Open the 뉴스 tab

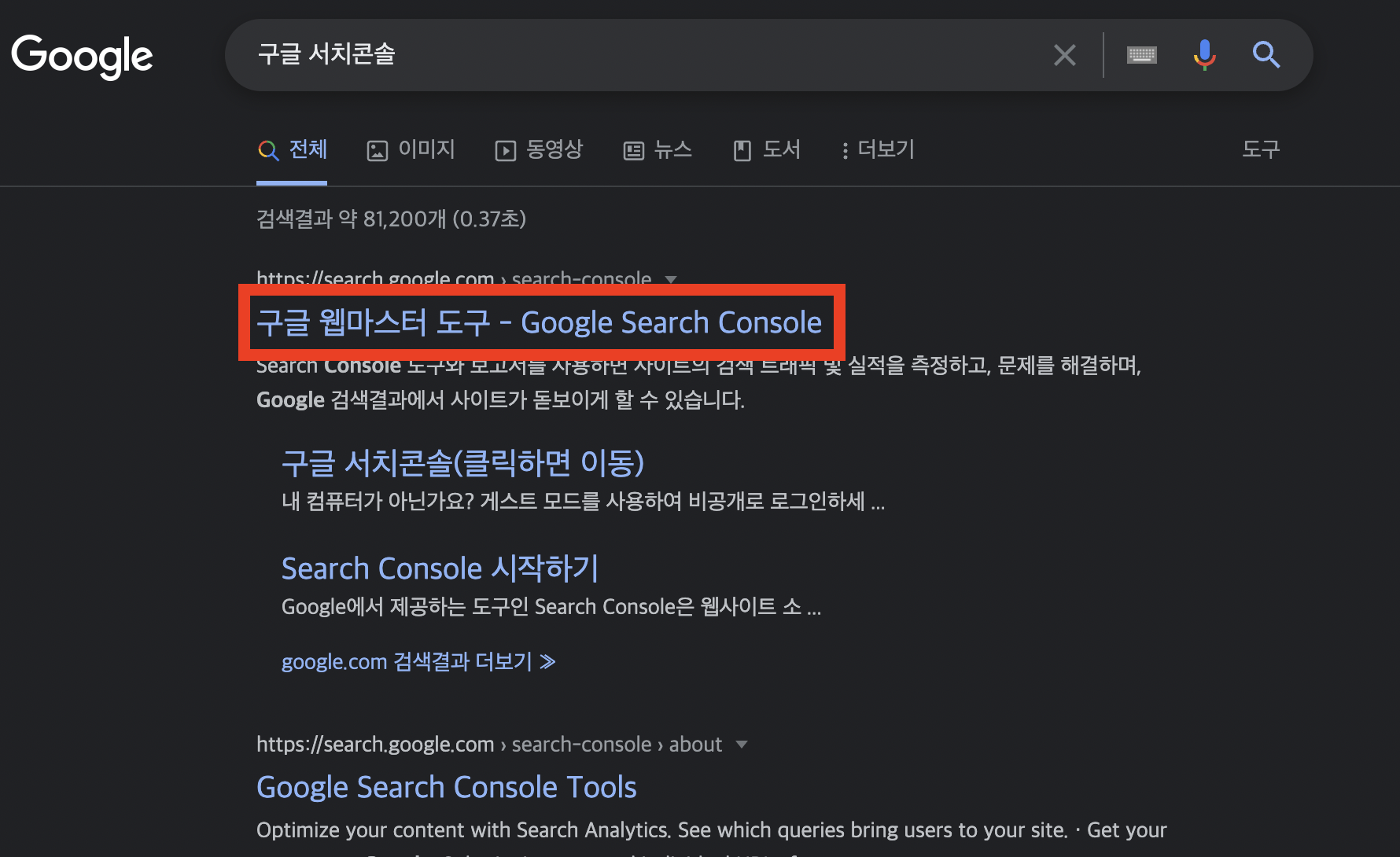coord(658,149)
